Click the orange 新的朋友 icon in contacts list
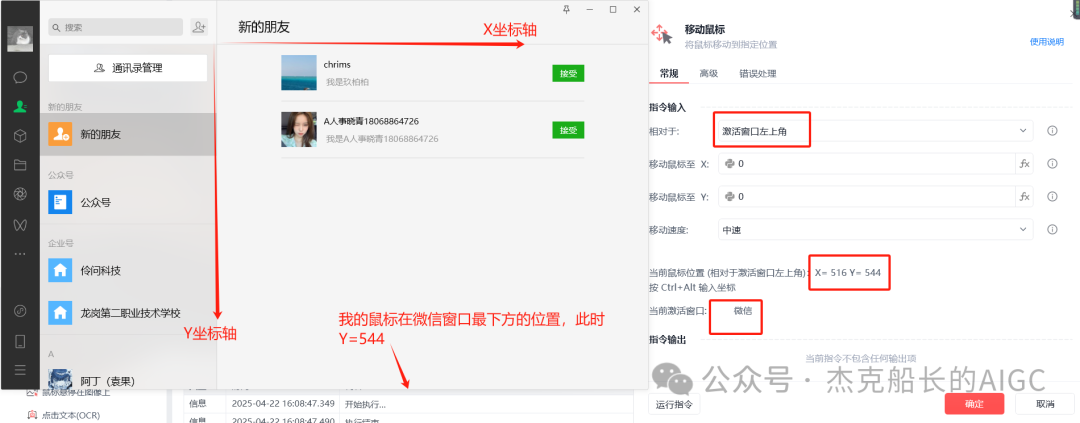Image resolution: width=1080 pixels, height=423 pixels. tap(61, 134)
